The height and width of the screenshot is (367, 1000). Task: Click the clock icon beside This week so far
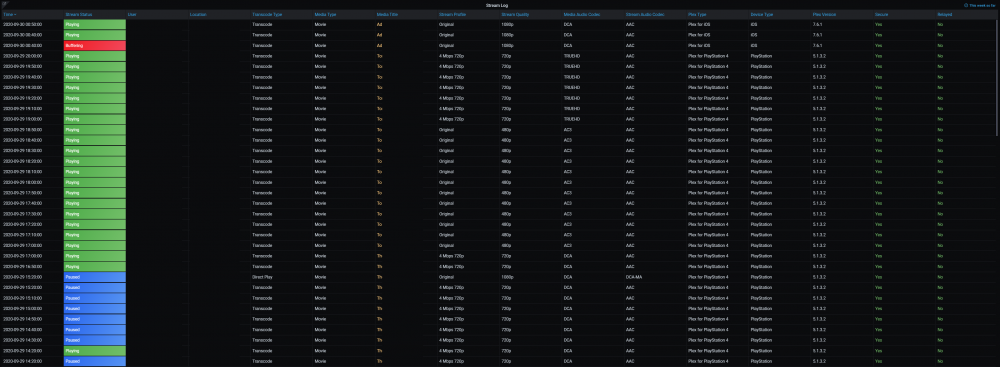[x=966, y=5]
